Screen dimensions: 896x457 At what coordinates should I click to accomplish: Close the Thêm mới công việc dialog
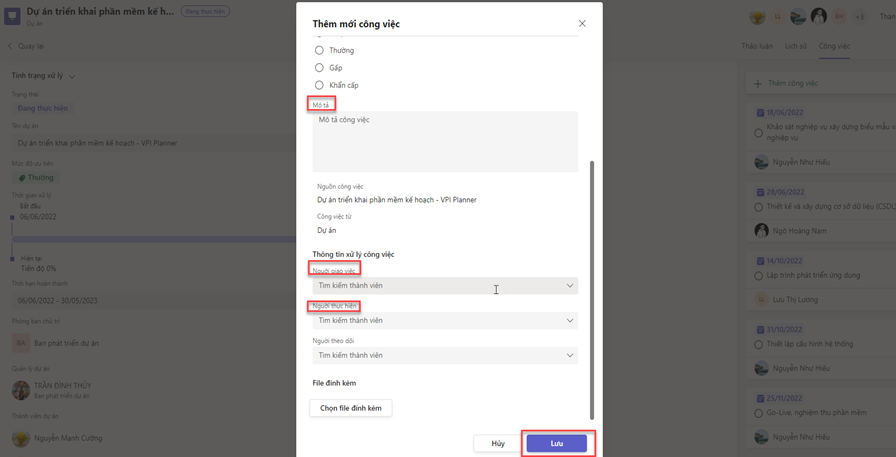click(x=582, y=23)
